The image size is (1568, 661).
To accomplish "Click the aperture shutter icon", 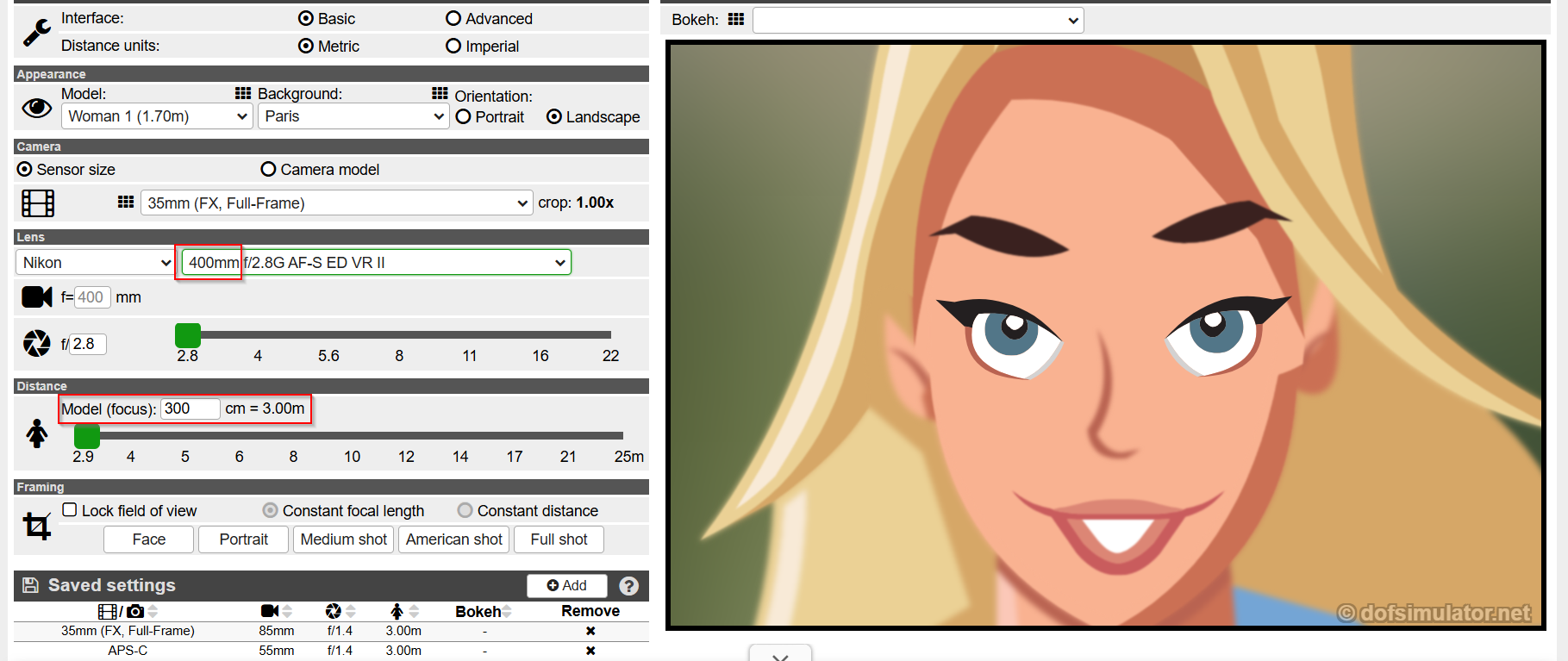I will coord(37,343).
